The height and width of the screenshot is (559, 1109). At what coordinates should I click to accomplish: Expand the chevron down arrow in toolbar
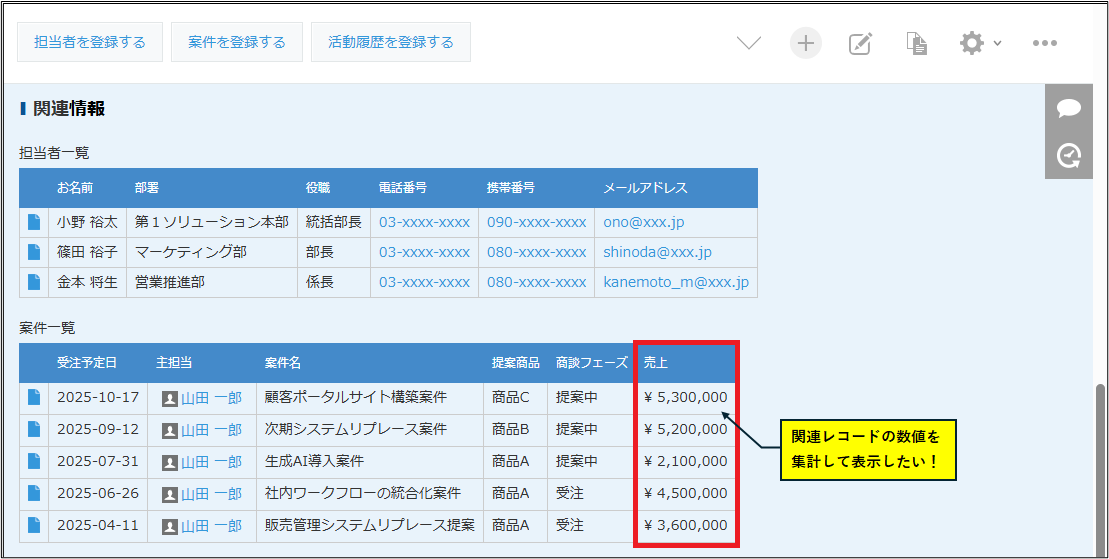click(x=749, y=43)
